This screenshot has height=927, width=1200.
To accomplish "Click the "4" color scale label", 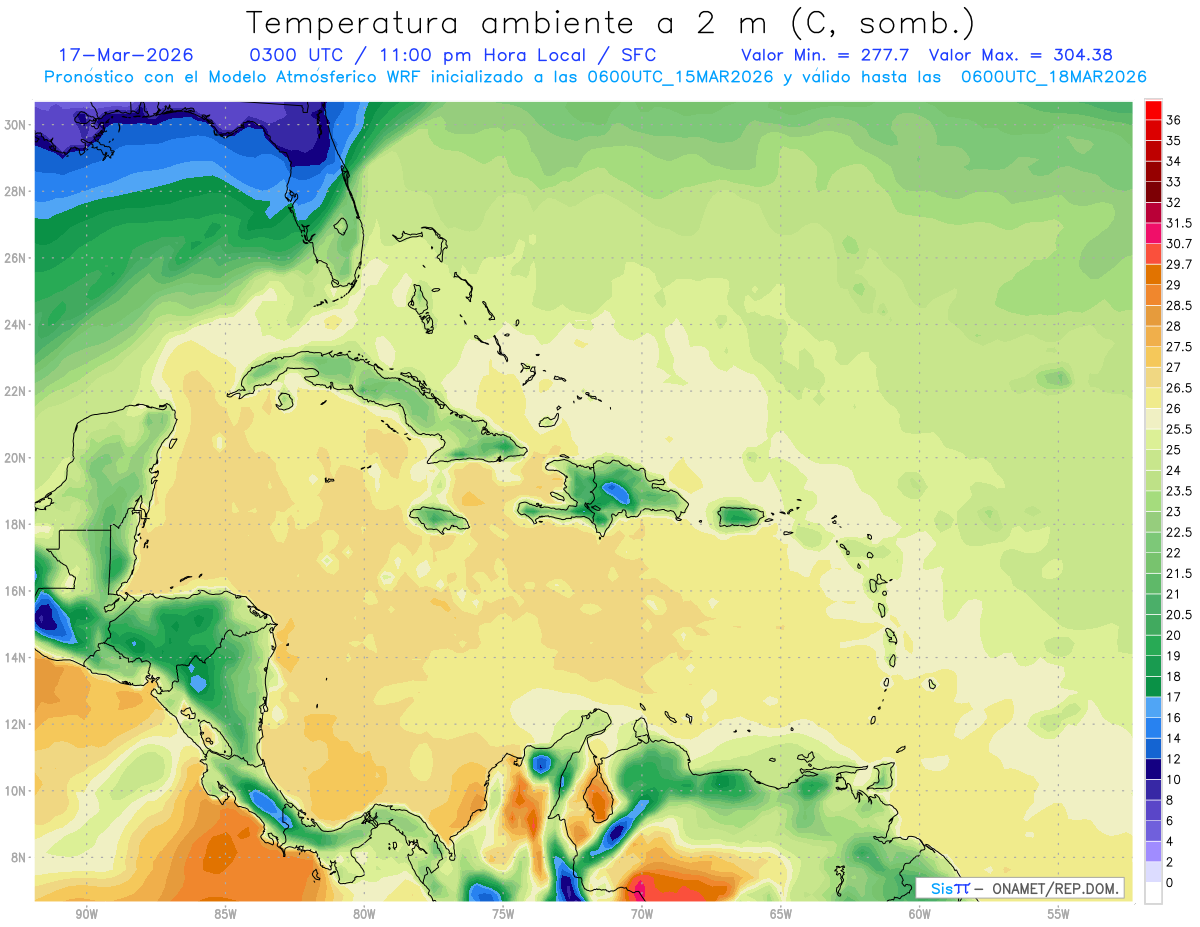I will pos(1170,841).
